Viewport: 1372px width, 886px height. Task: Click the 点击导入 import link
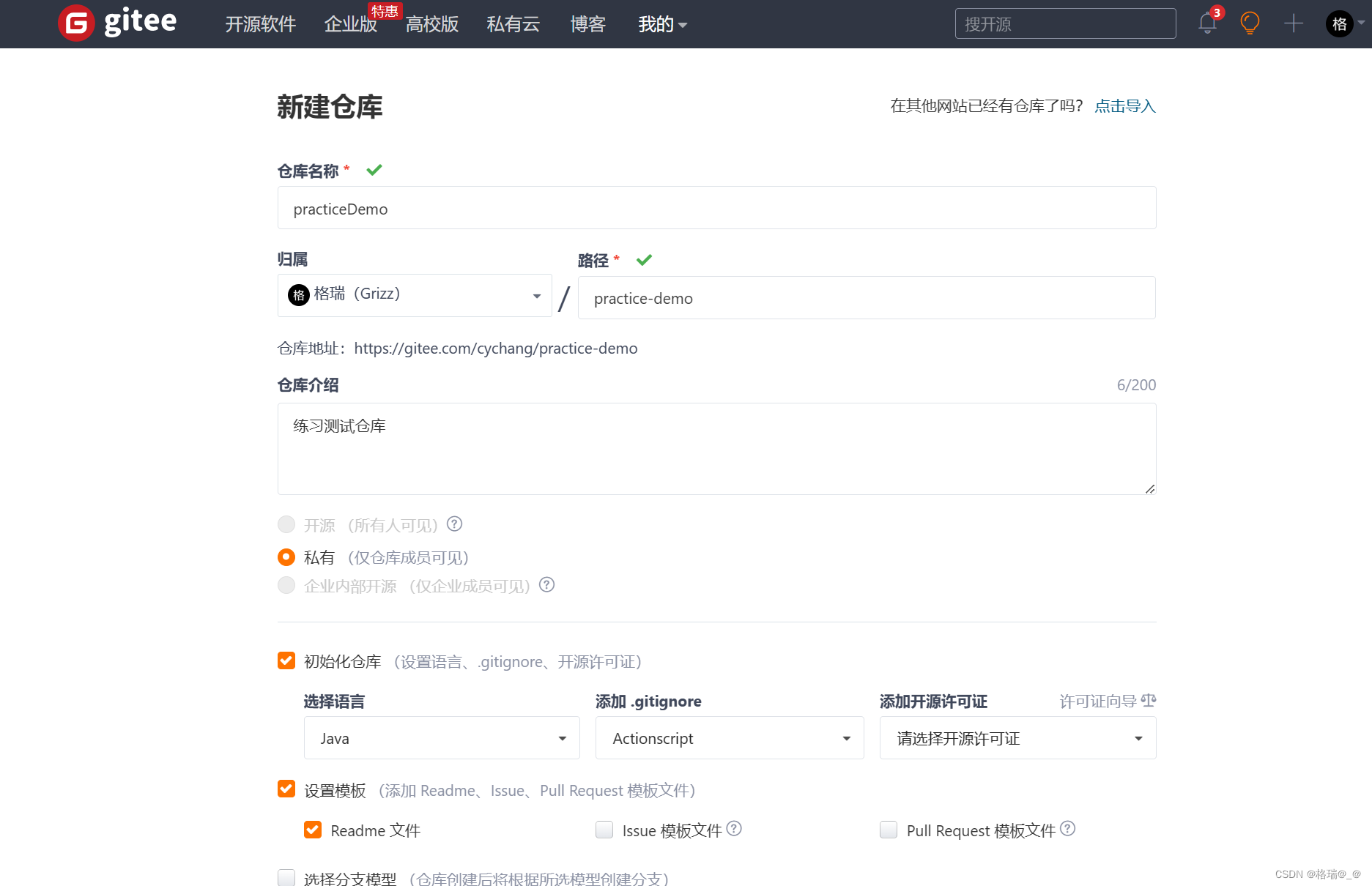click(1125, 106)
